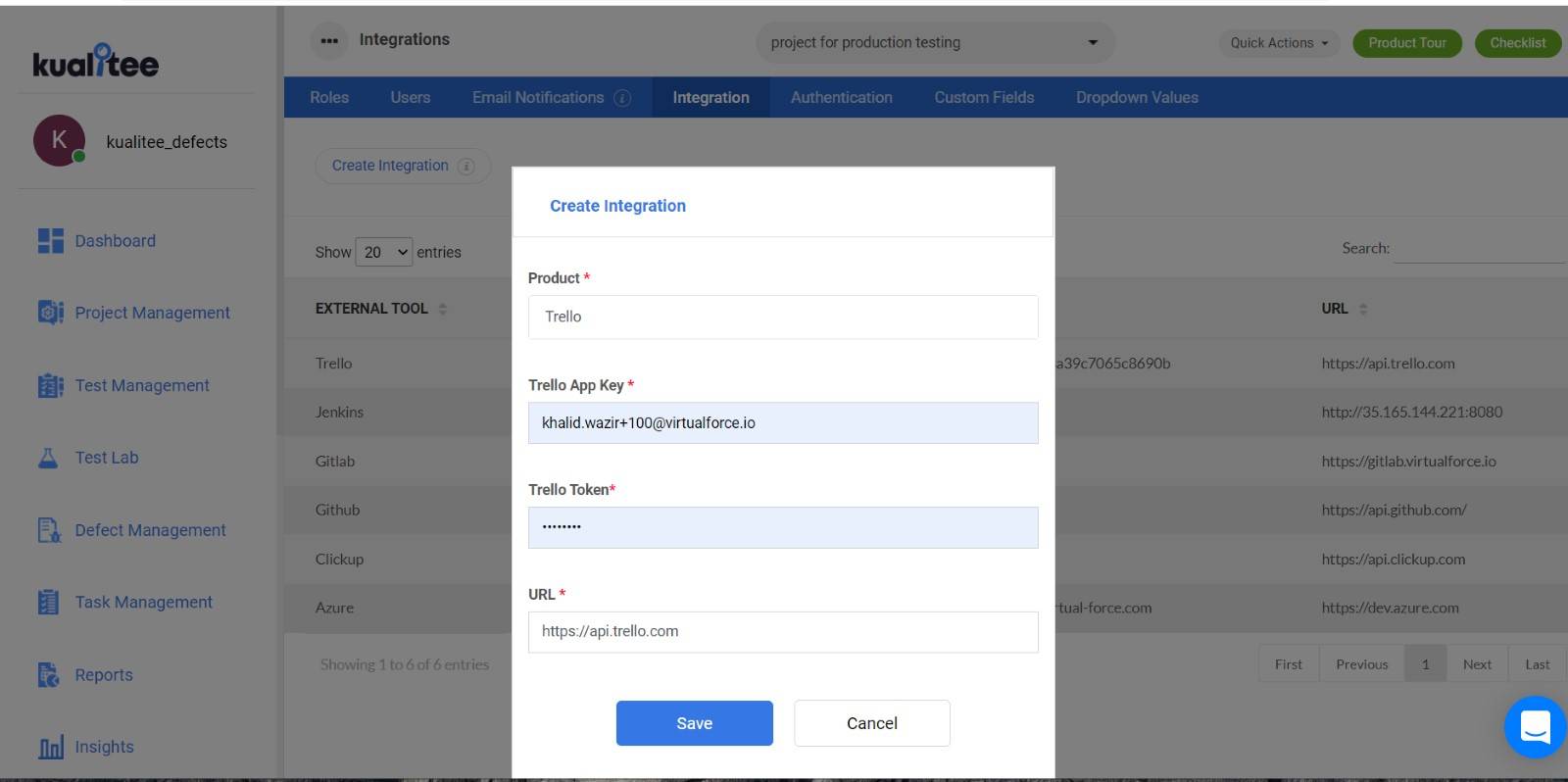Expand the Quick Actions dropdown
Image resolution: width=1568 pixels, height=782 pixels.
pos(1279,43)
